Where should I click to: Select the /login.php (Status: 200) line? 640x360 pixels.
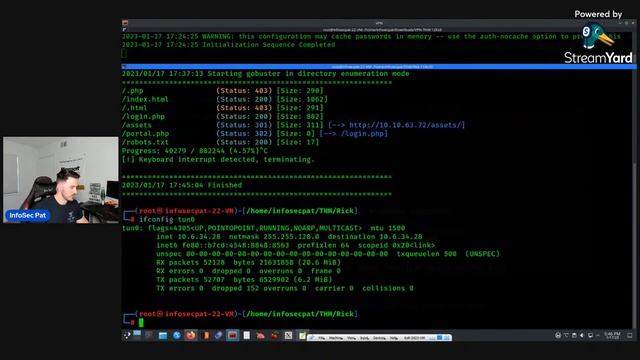(222, 116)
